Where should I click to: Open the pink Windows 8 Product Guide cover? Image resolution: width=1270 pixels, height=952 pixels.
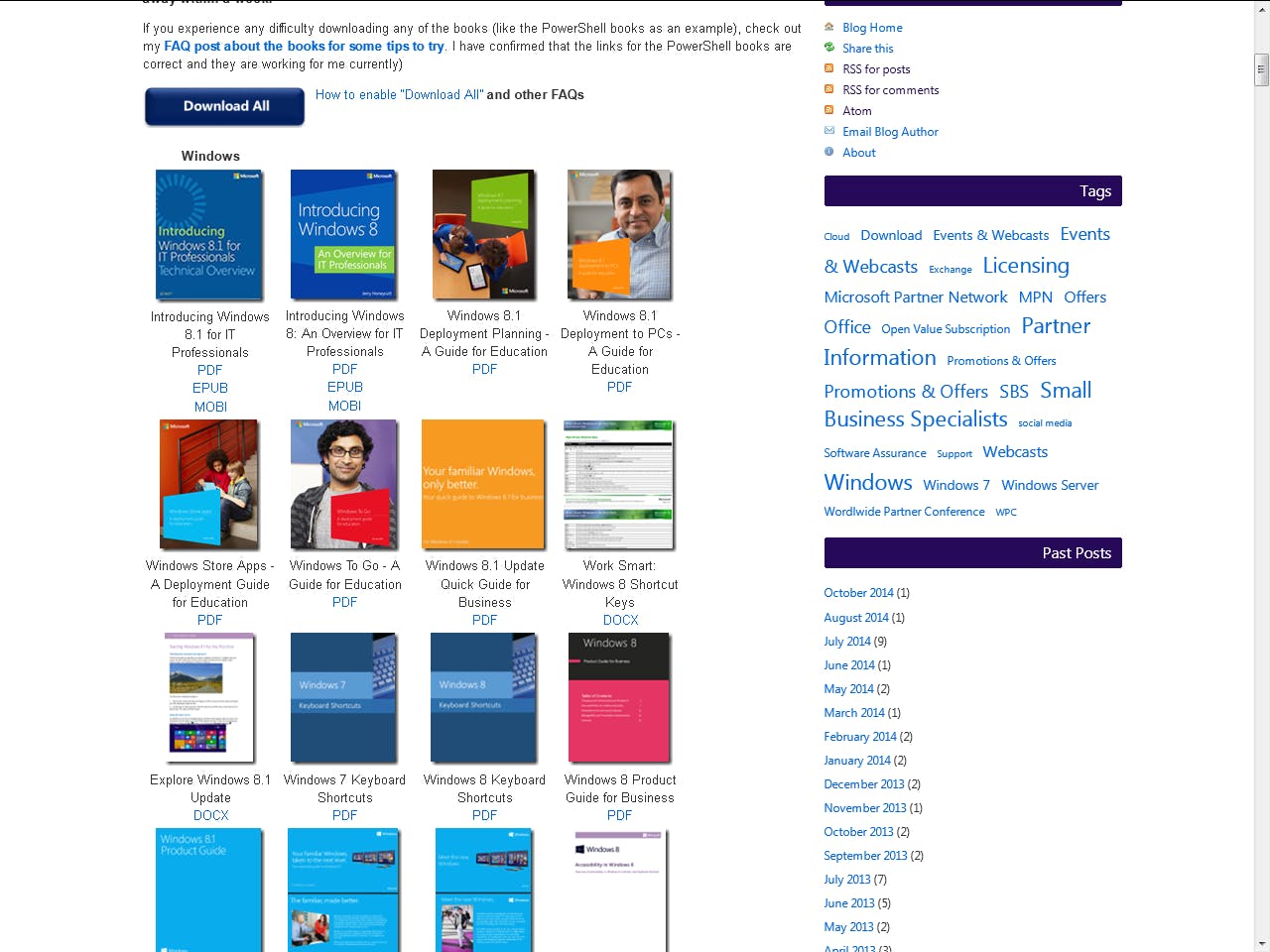(619, 698)
